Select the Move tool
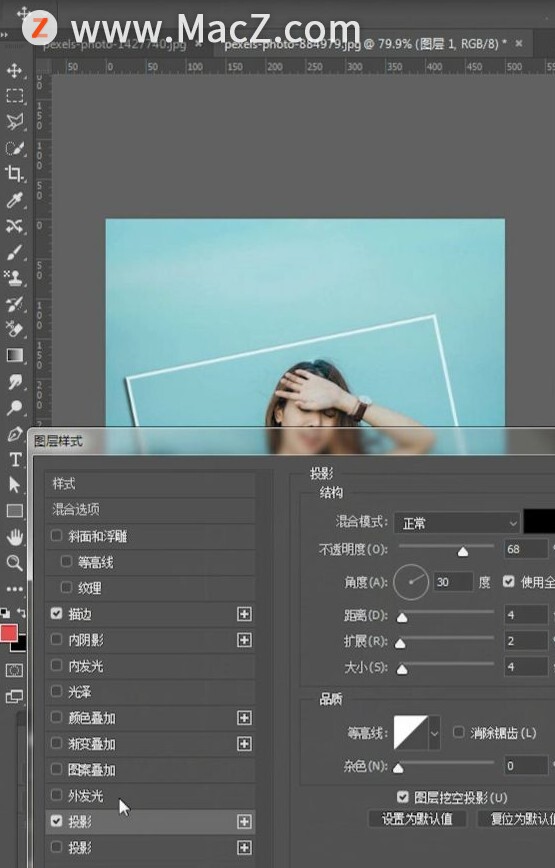Viewport: 555px width, 868px height. click(x=14, y=71)
